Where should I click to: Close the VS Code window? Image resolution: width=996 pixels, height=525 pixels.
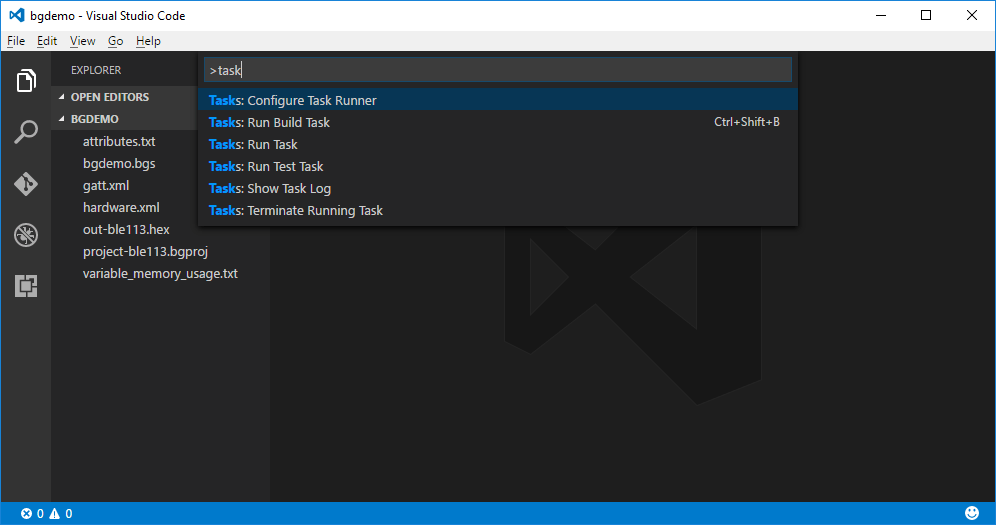click(972, 15)
